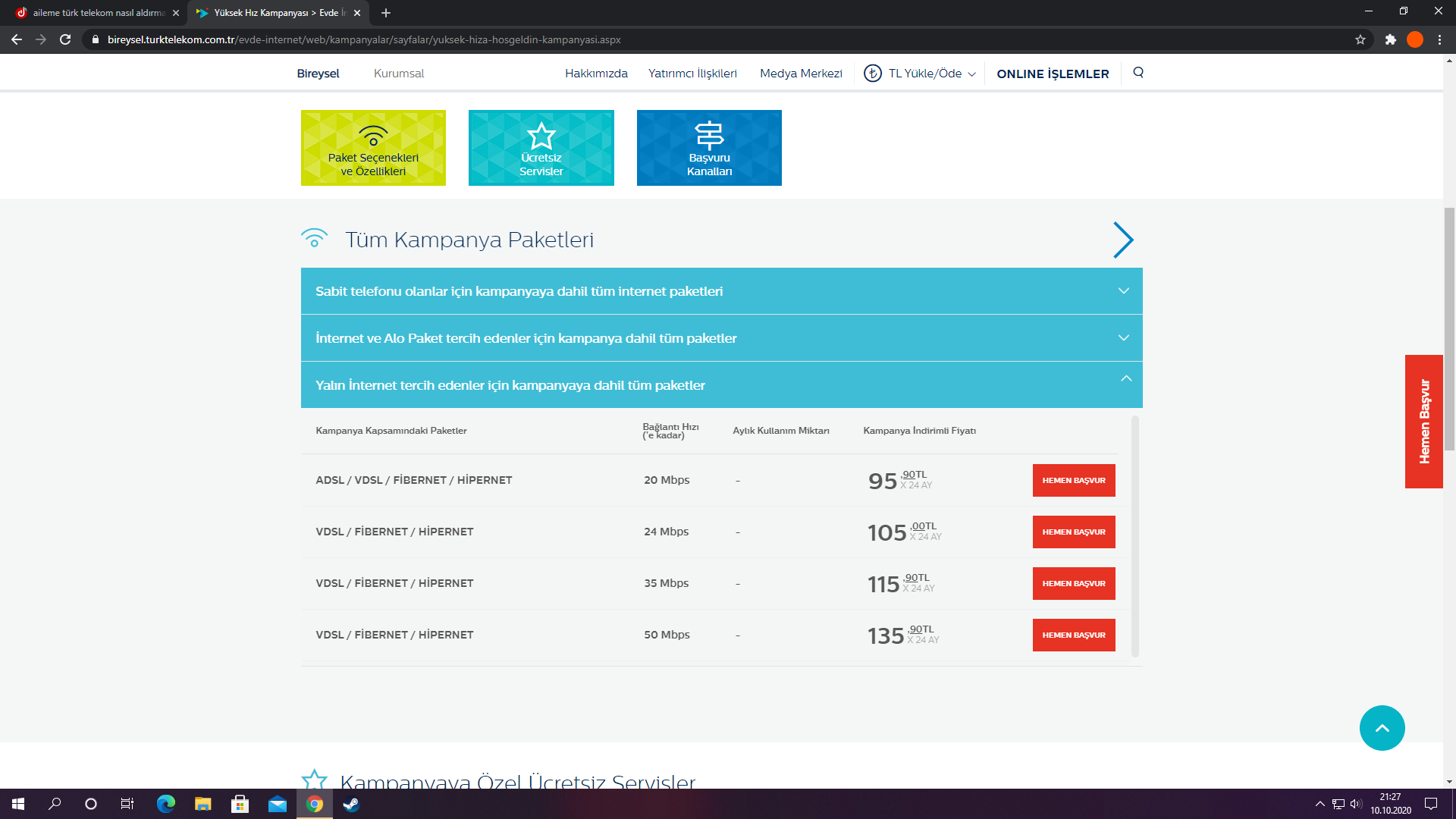Click the next arrow beside Tüm Kampanya Paketleri
The width and height of the screenshot is (1456, 819).
point(1123,240)
